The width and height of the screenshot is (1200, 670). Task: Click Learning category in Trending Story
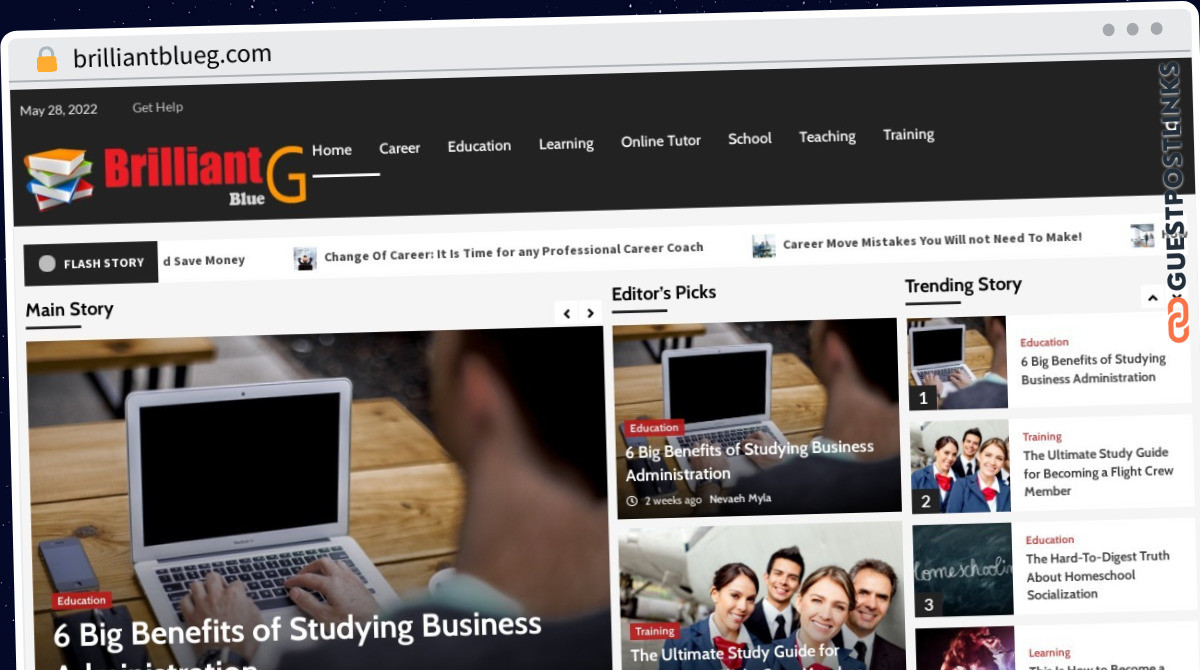point(1050,653)
